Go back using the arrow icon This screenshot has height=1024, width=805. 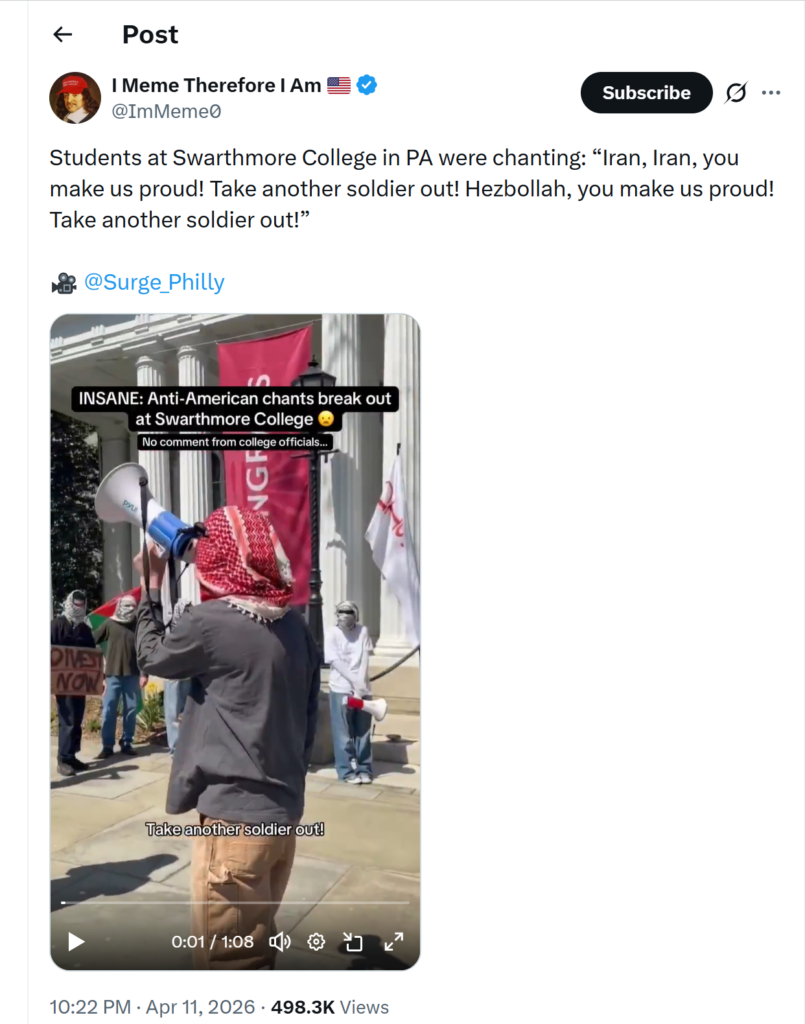click(x=63, y=34)
